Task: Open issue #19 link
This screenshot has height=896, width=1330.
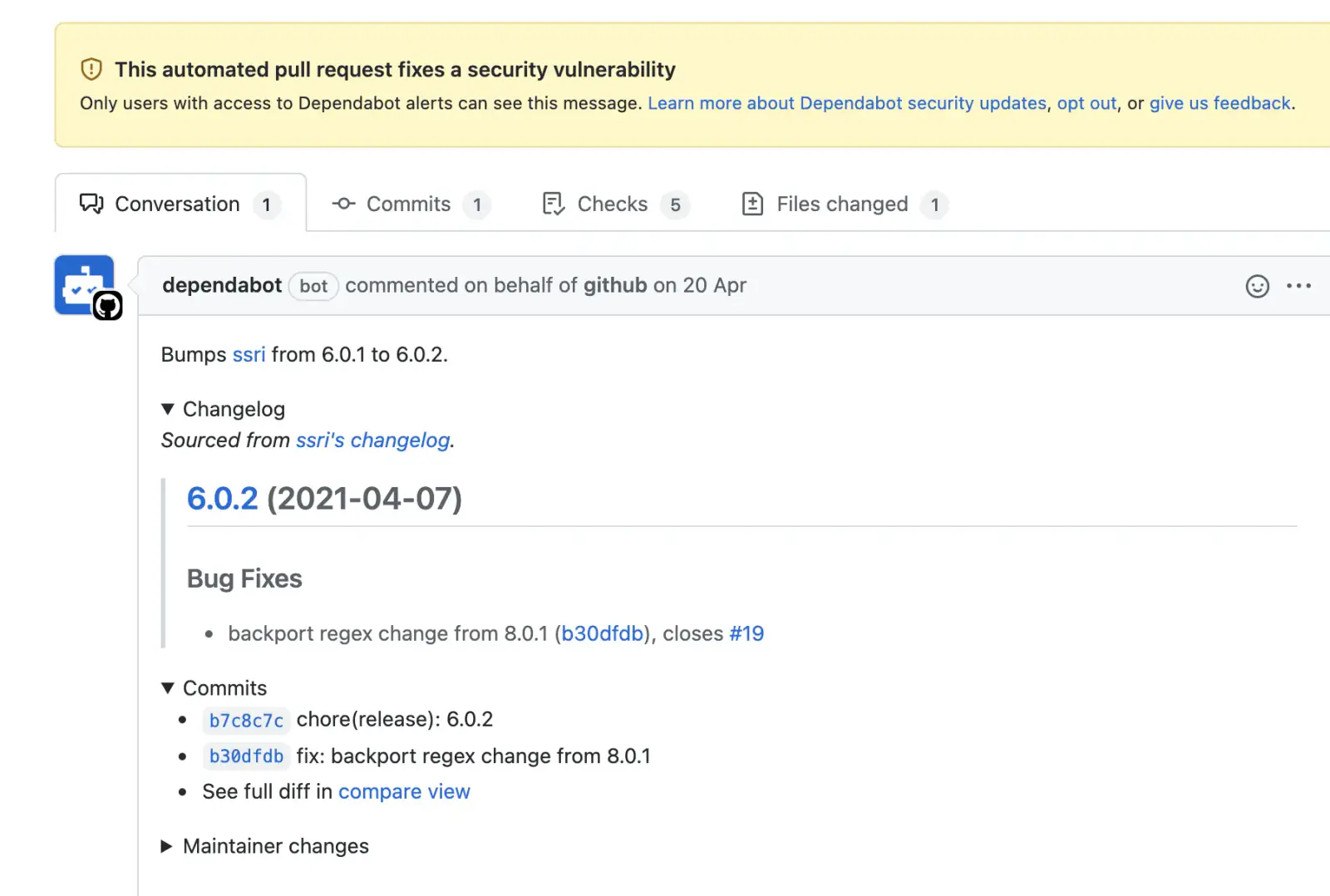Action: point(746,633)
